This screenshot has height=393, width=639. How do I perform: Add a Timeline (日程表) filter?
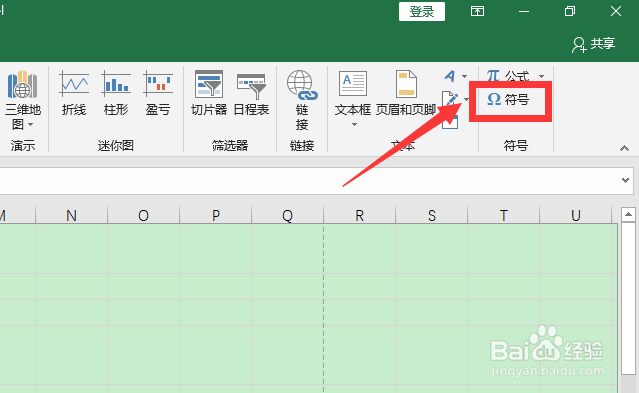(251, 93)
